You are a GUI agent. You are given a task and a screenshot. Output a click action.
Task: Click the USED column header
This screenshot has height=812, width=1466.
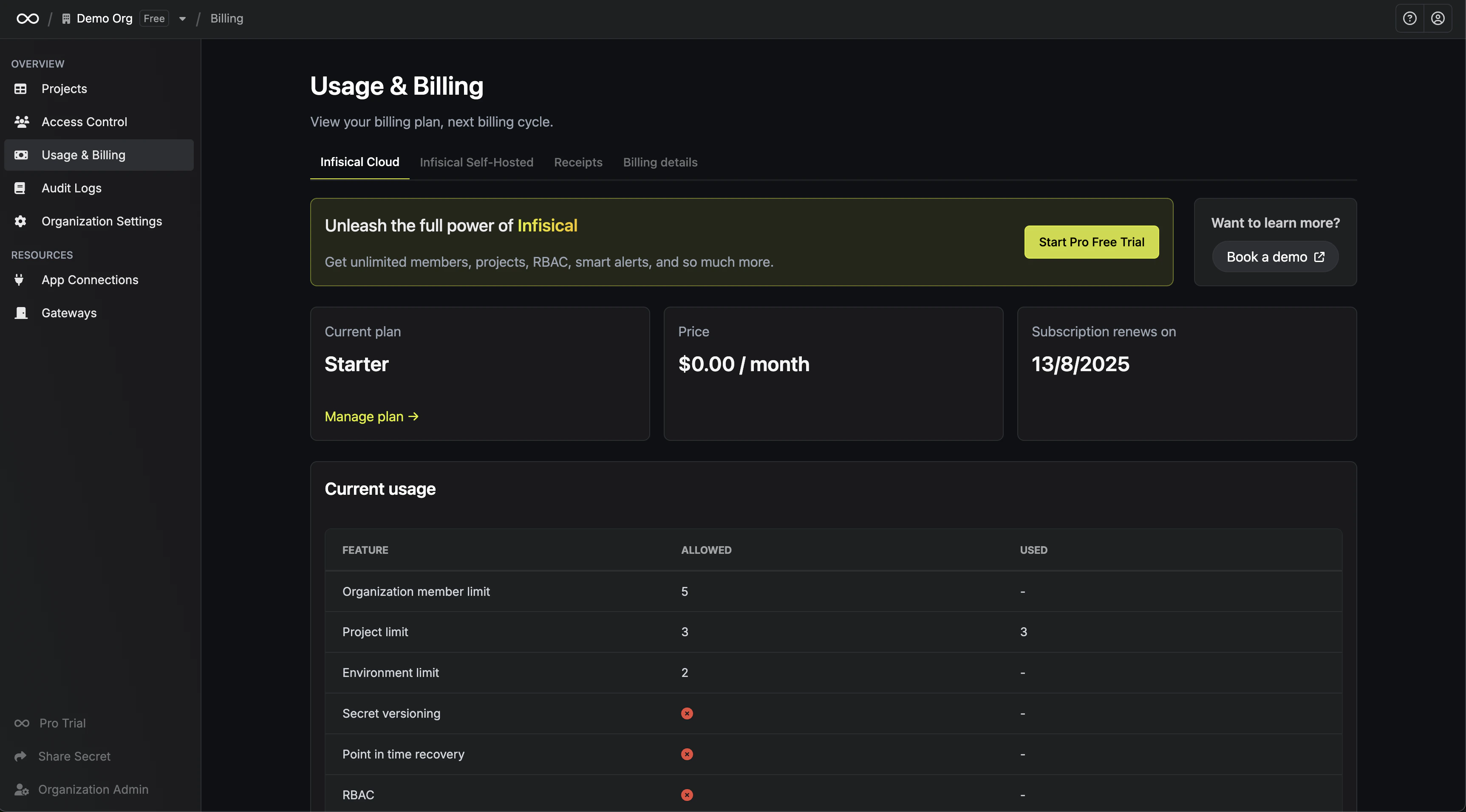click(x=1033, y=550)
